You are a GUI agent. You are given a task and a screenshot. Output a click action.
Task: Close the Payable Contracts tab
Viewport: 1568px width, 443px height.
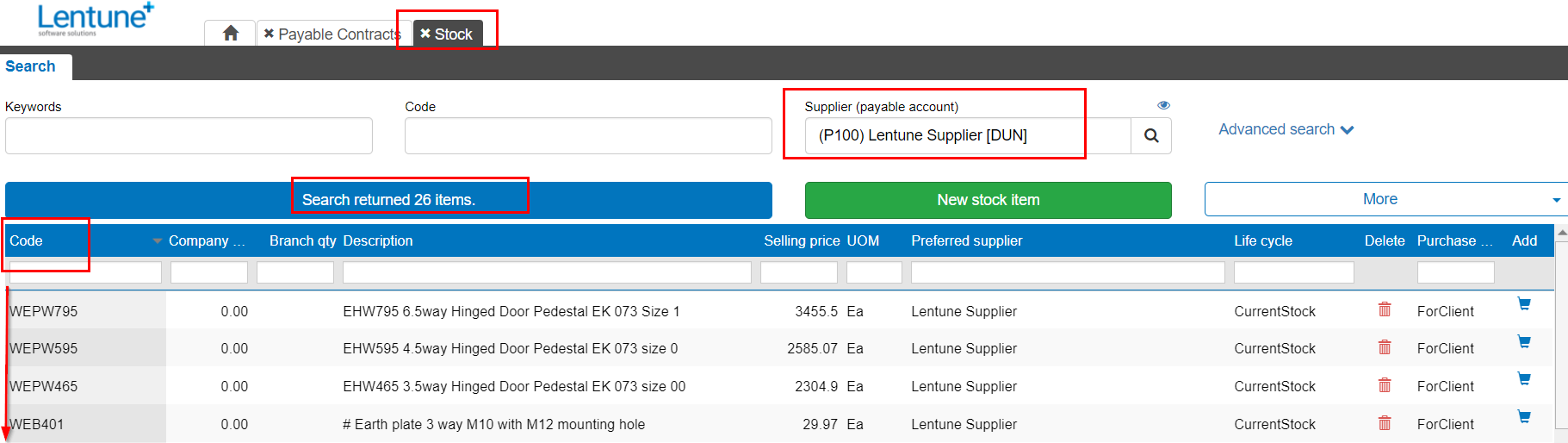[x=269, y=34]
